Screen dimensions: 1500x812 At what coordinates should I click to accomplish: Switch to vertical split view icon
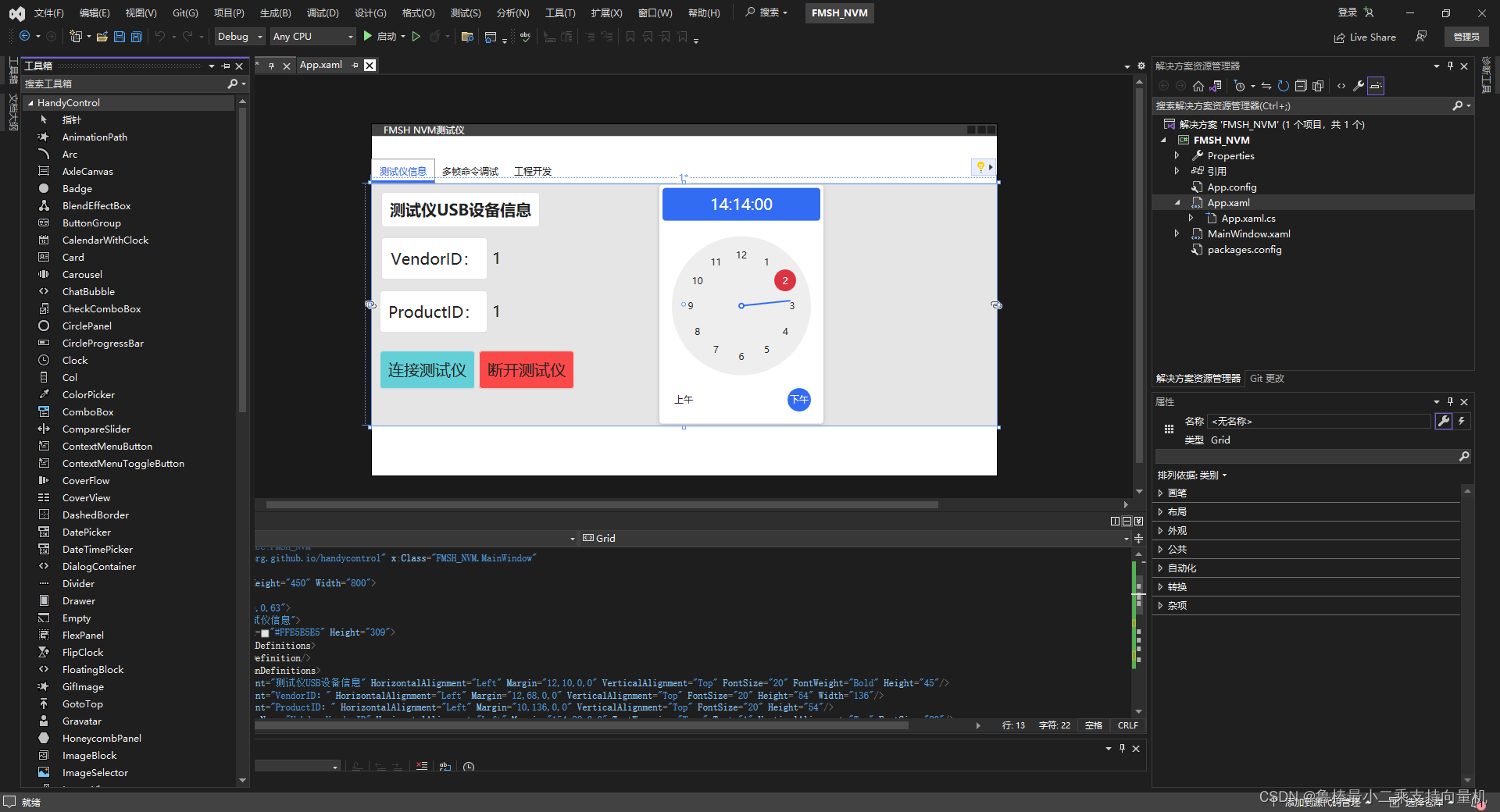(x=1115, y=522)
